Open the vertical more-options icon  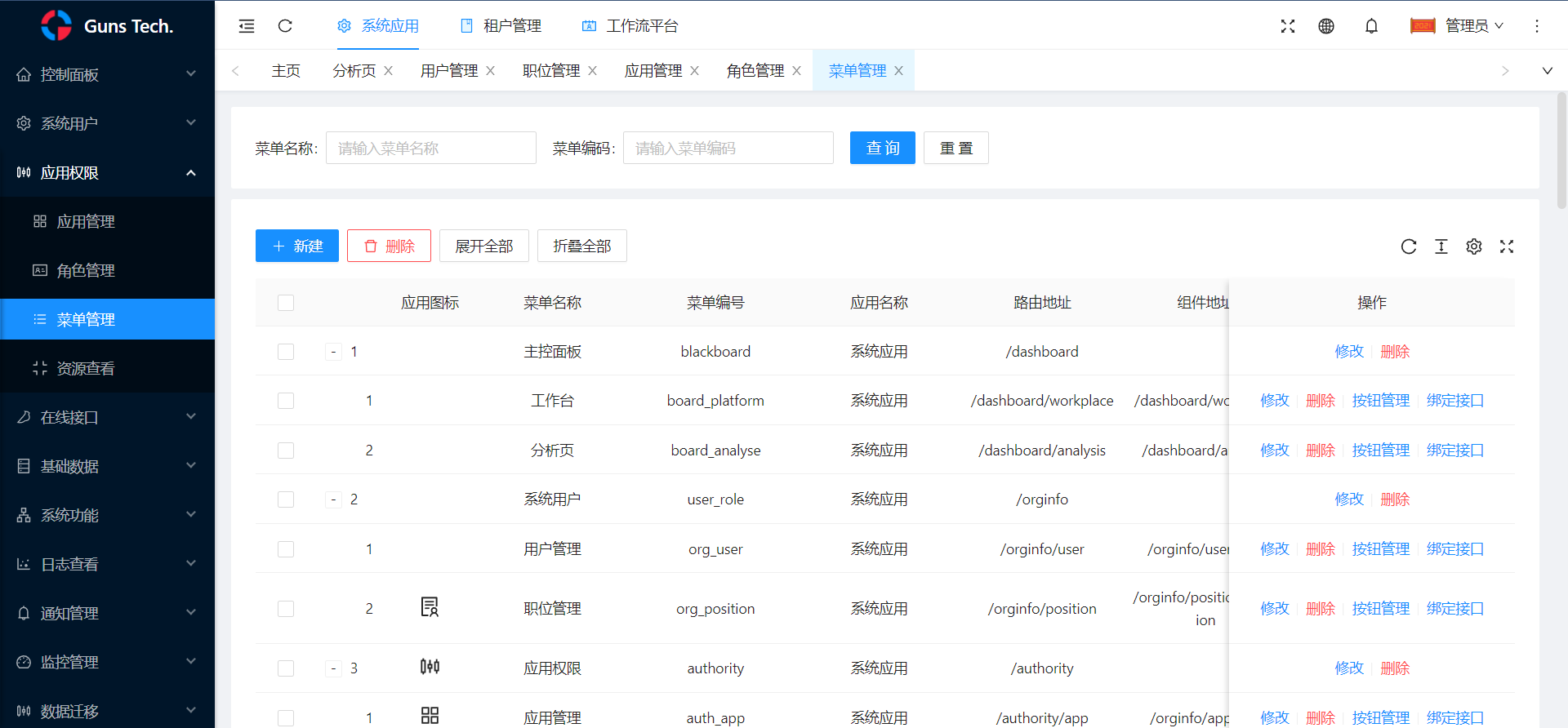click(x=1537, y=26)
